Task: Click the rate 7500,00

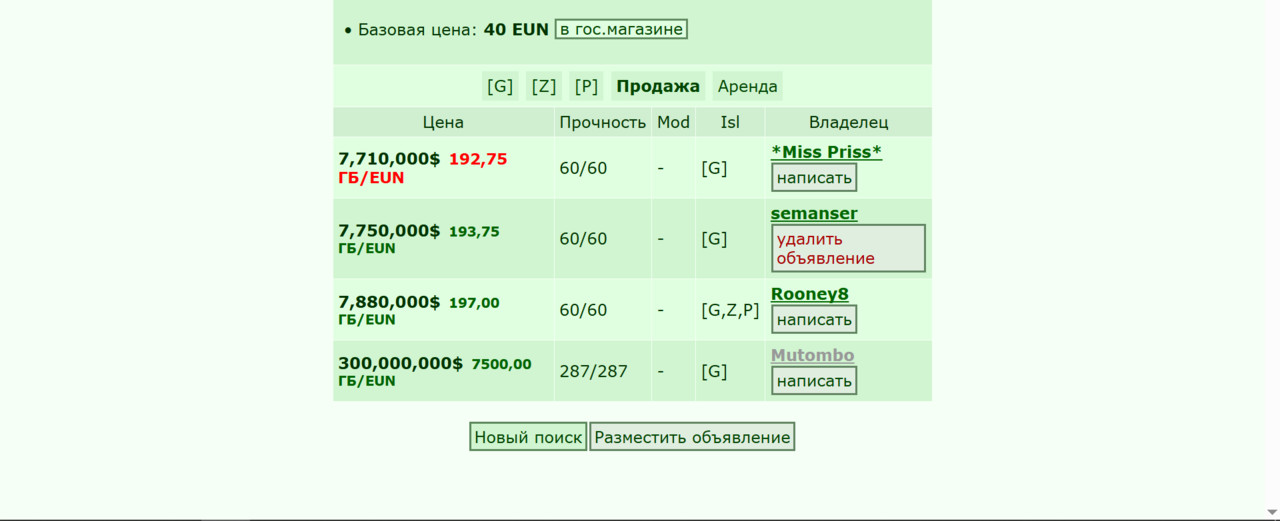Action: click(502, 365)
